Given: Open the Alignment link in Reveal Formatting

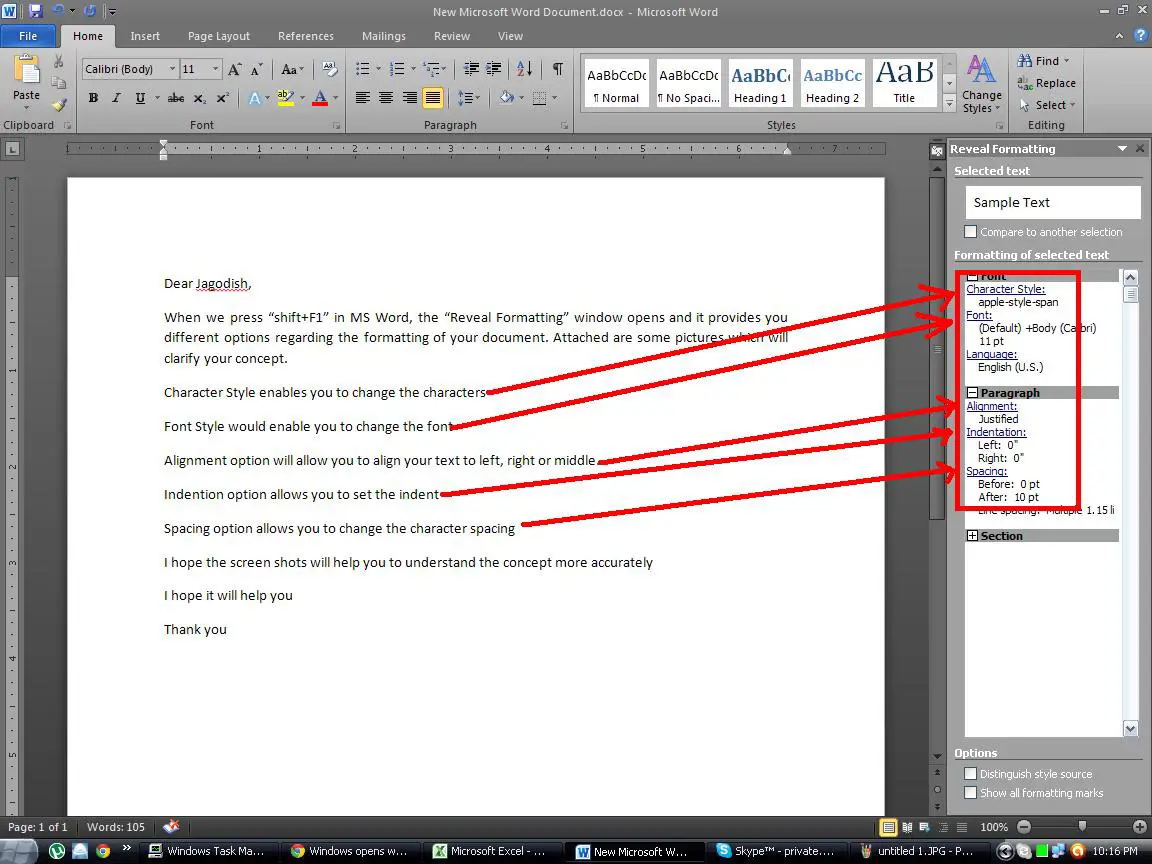Looking at the screenshot, I should (x=992, y=406).
